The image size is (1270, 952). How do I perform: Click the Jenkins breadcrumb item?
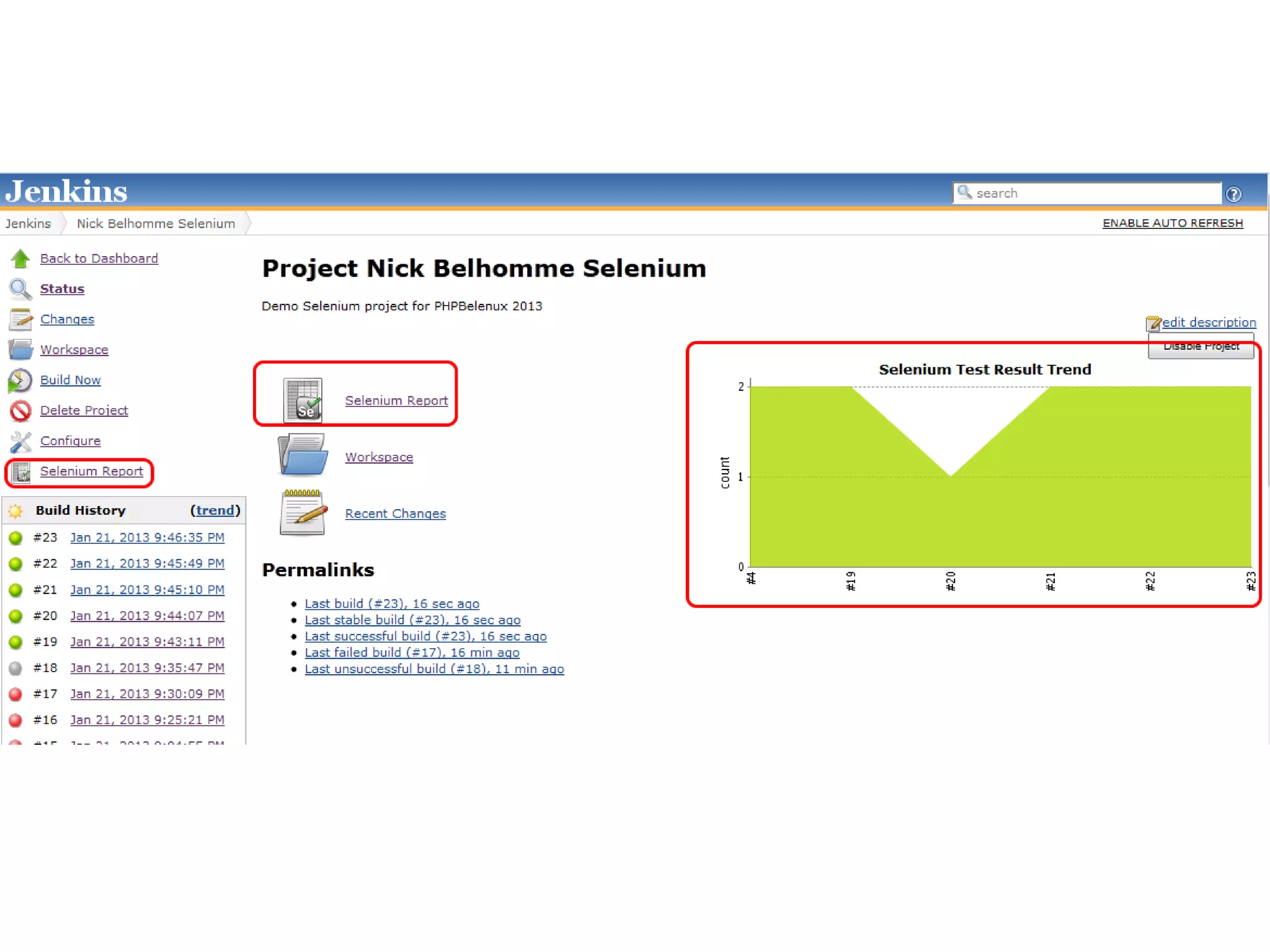coord(28,223)
